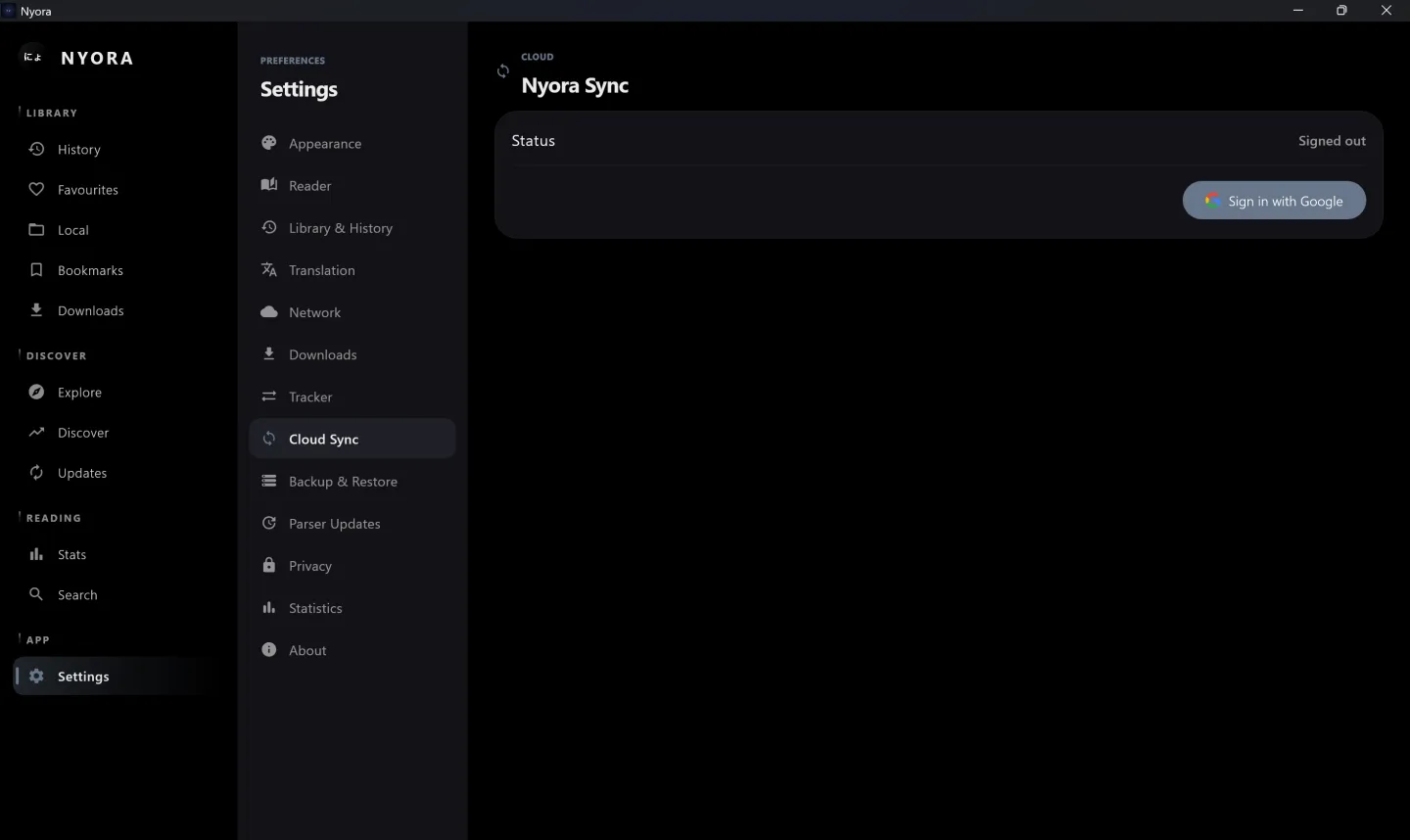Open the Local library section

117,229
